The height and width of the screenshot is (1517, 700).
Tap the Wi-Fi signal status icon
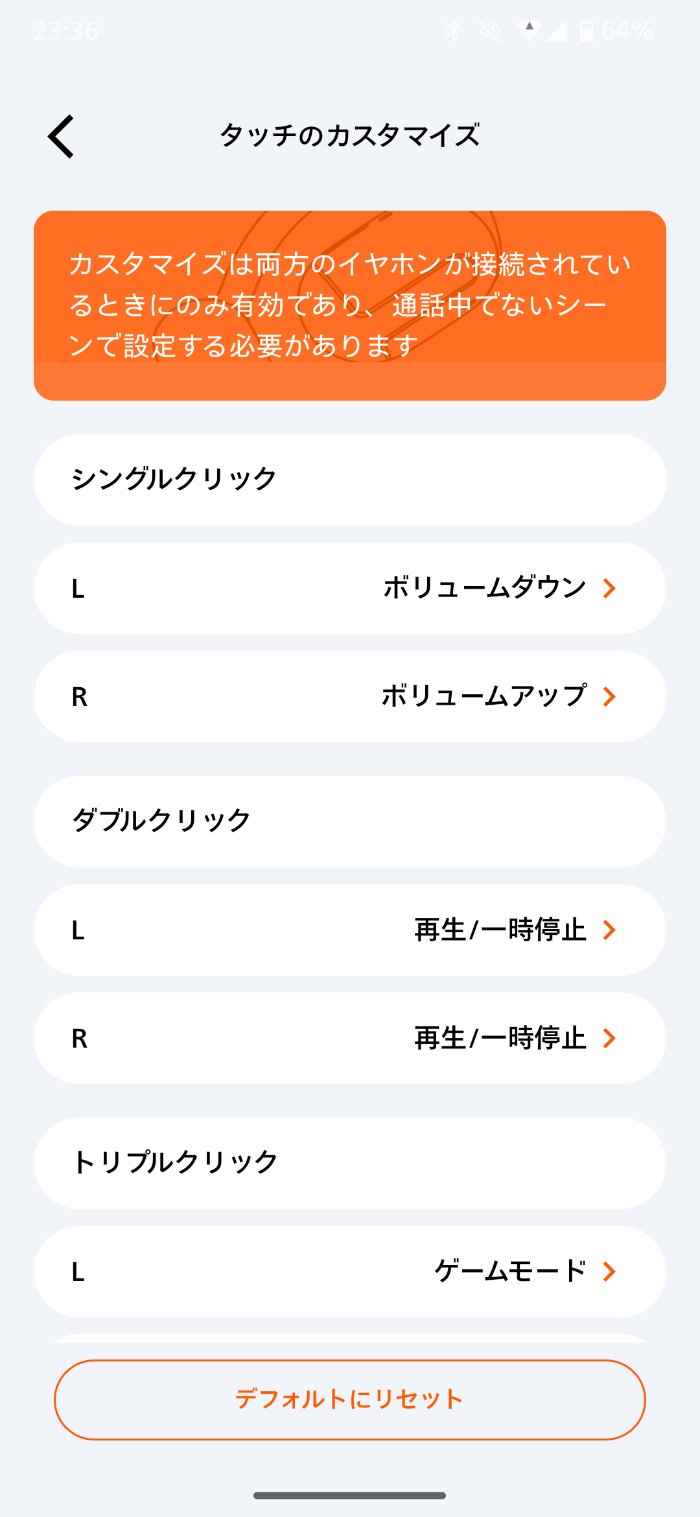tap(528, 31)
